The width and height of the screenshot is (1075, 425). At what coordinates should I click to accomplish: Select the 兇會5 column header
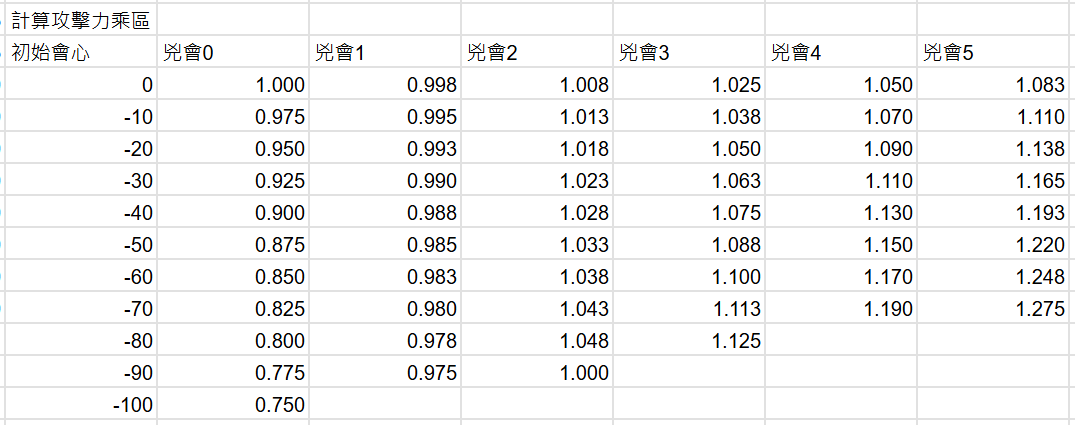click(x=996, y=52)
